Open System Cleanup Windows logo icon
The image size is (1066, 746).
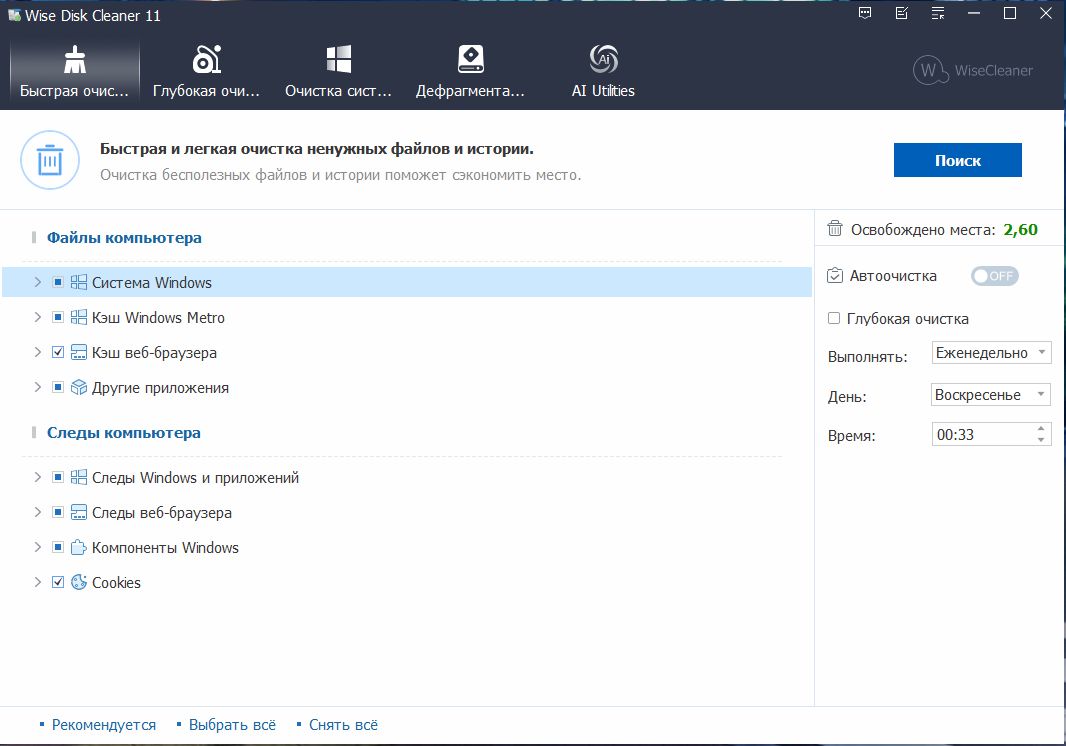338,61
